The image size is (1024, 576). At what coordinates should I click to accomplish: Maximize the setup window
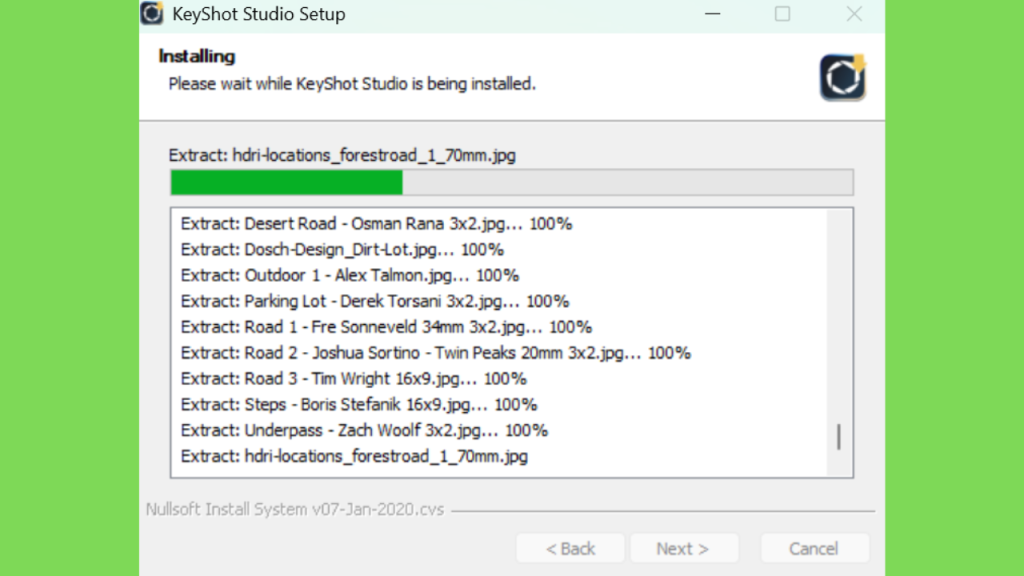[x=782, y=14]
